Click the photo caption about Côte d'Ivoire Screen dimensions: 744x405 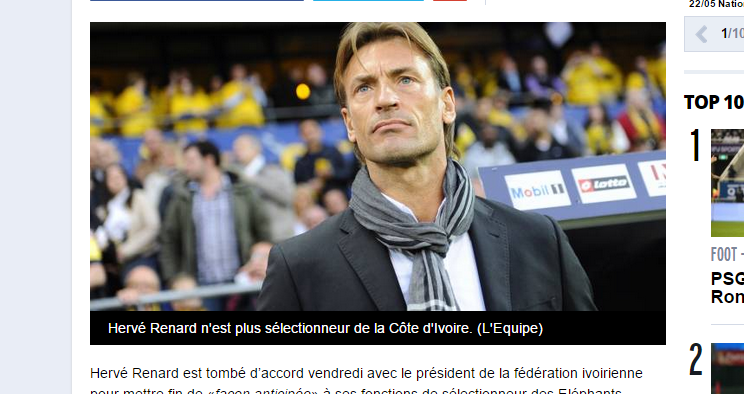[x=326, y=328]
